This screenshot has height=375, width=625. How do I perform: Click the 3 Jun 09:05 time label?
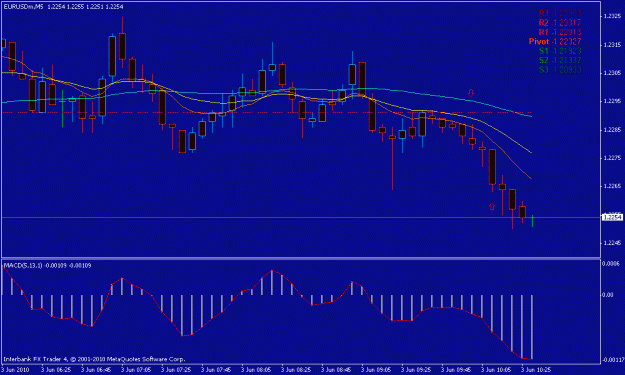pyautogui.click(x=376, y=370)
